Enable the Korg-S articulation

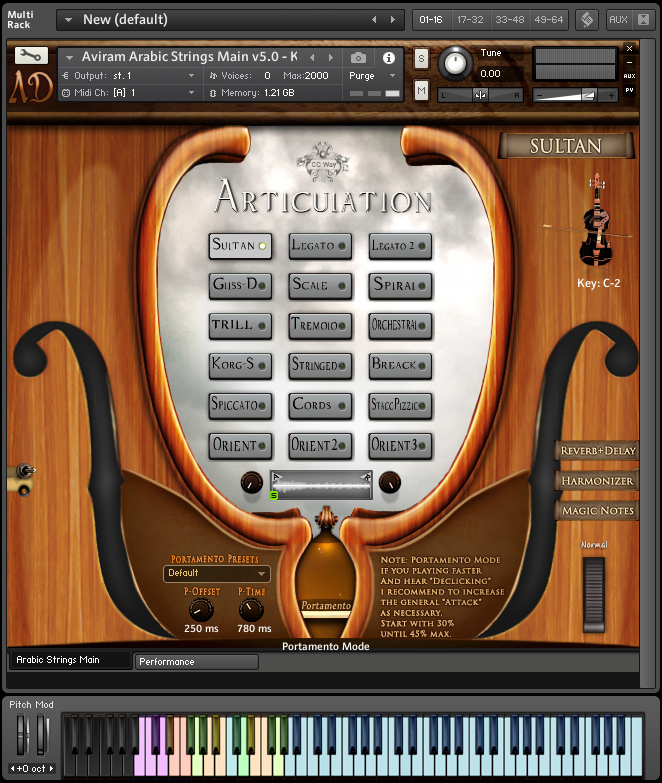coord(240,366)
